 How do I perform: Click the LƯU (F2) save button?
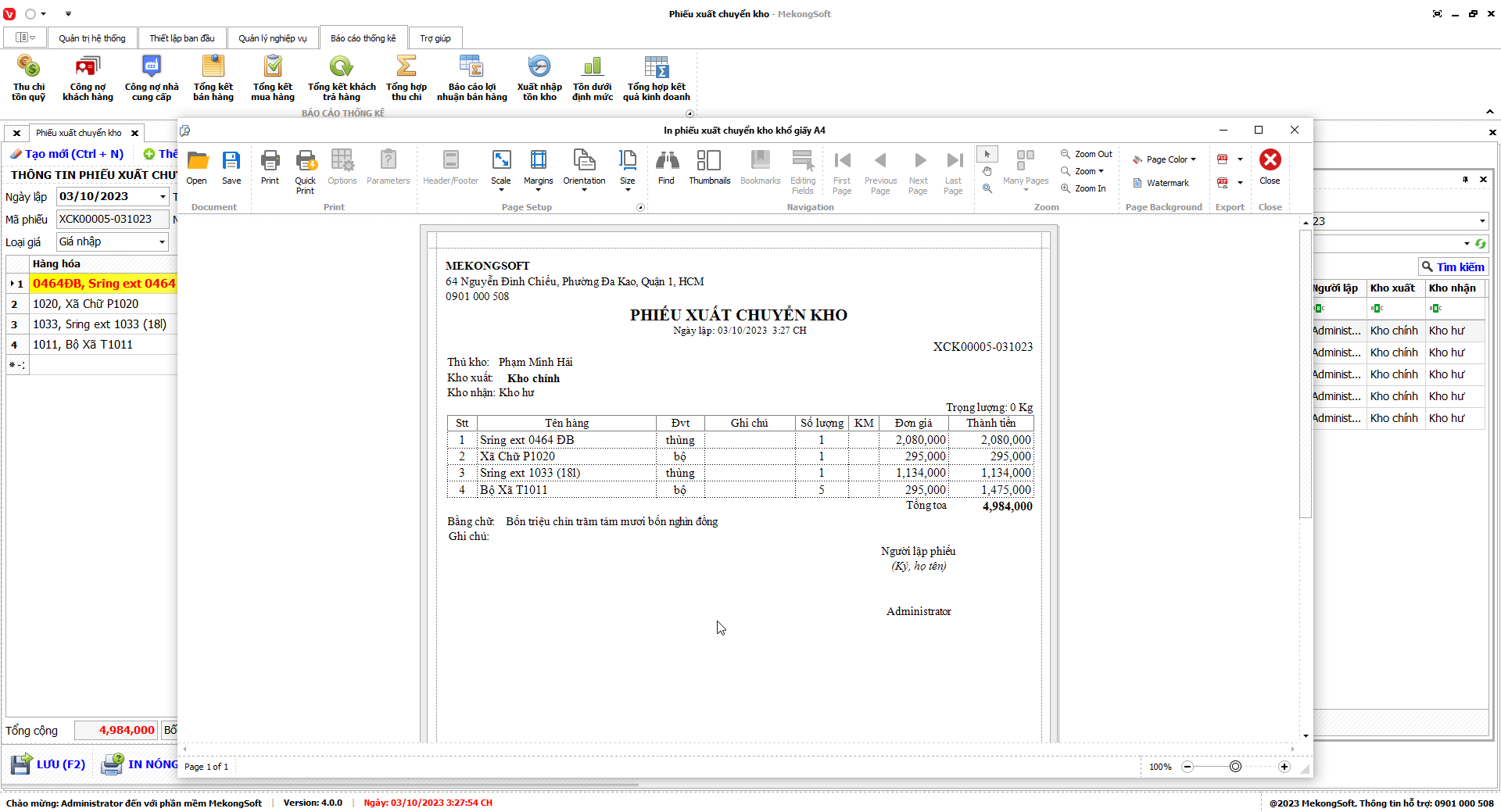pyautogui.click(x=48, y=764)
